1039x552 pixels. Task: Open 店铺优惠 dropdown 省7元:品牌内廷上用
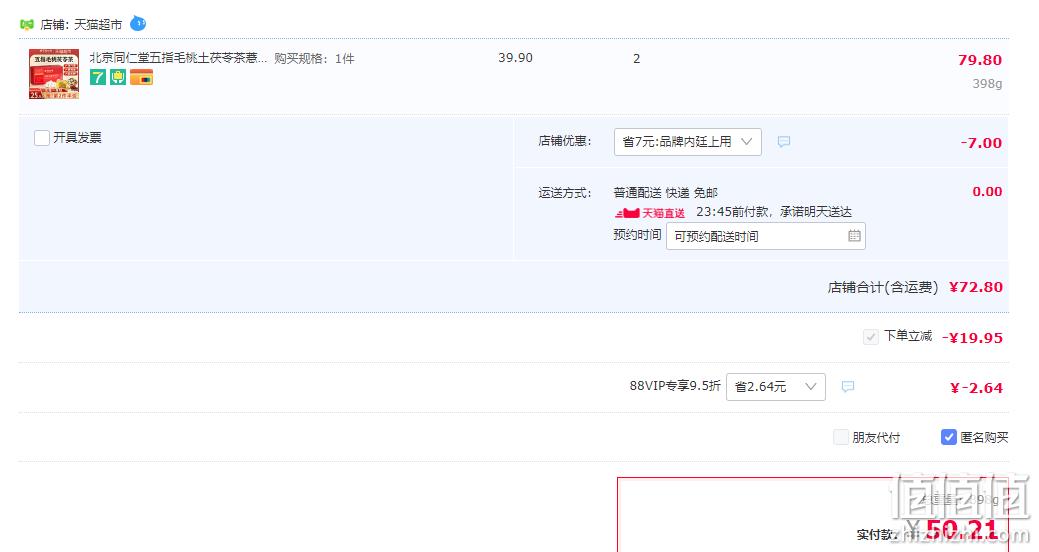click(688, 142)
